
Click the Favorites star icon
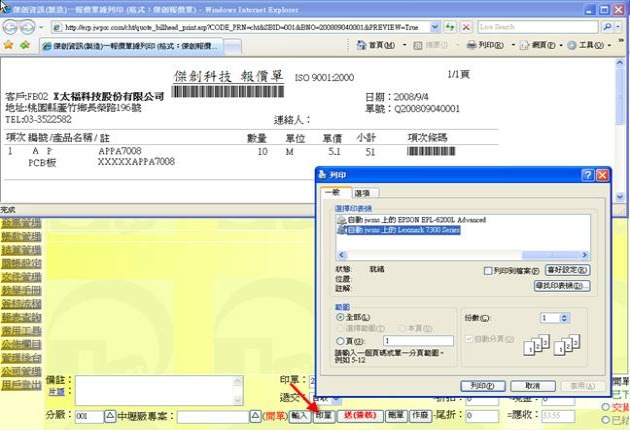pyautogui.click(x=9, y=45)
